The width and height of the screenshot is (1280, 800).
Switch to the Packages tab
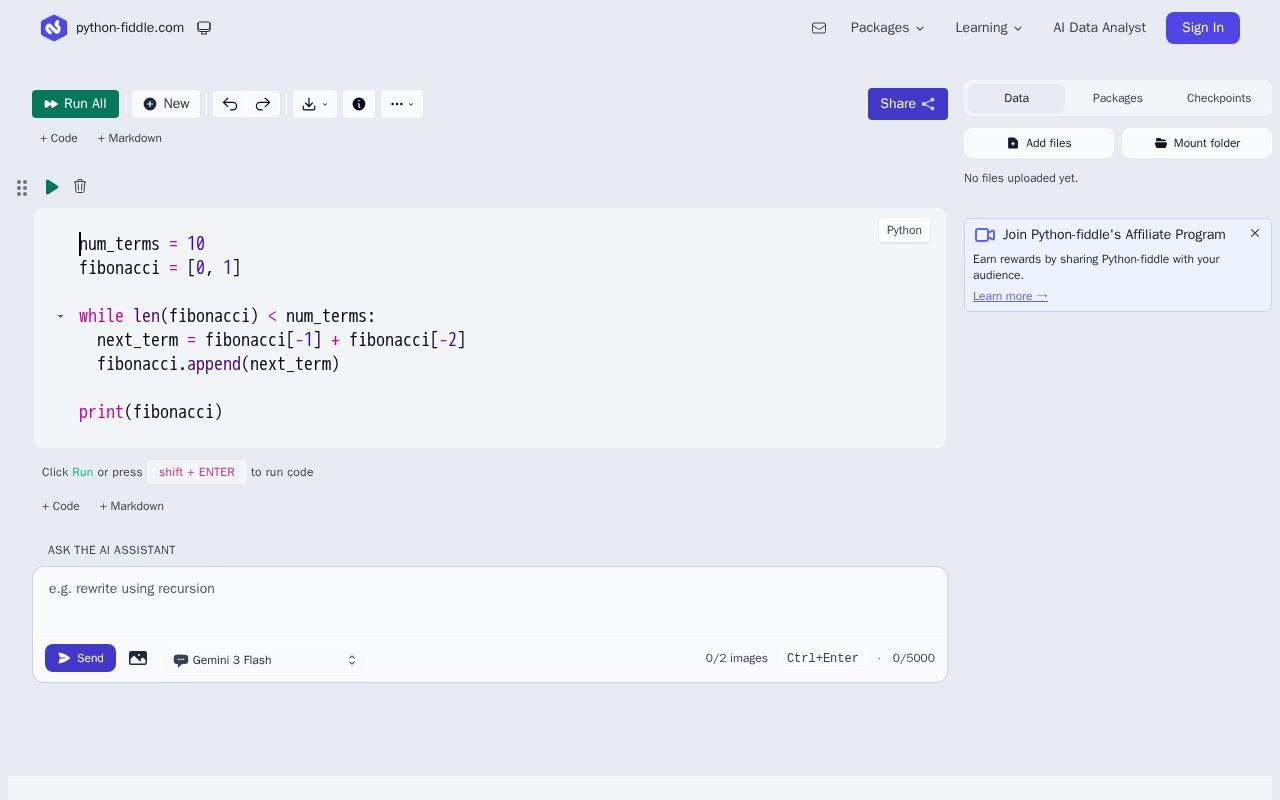pos(1117,98)
